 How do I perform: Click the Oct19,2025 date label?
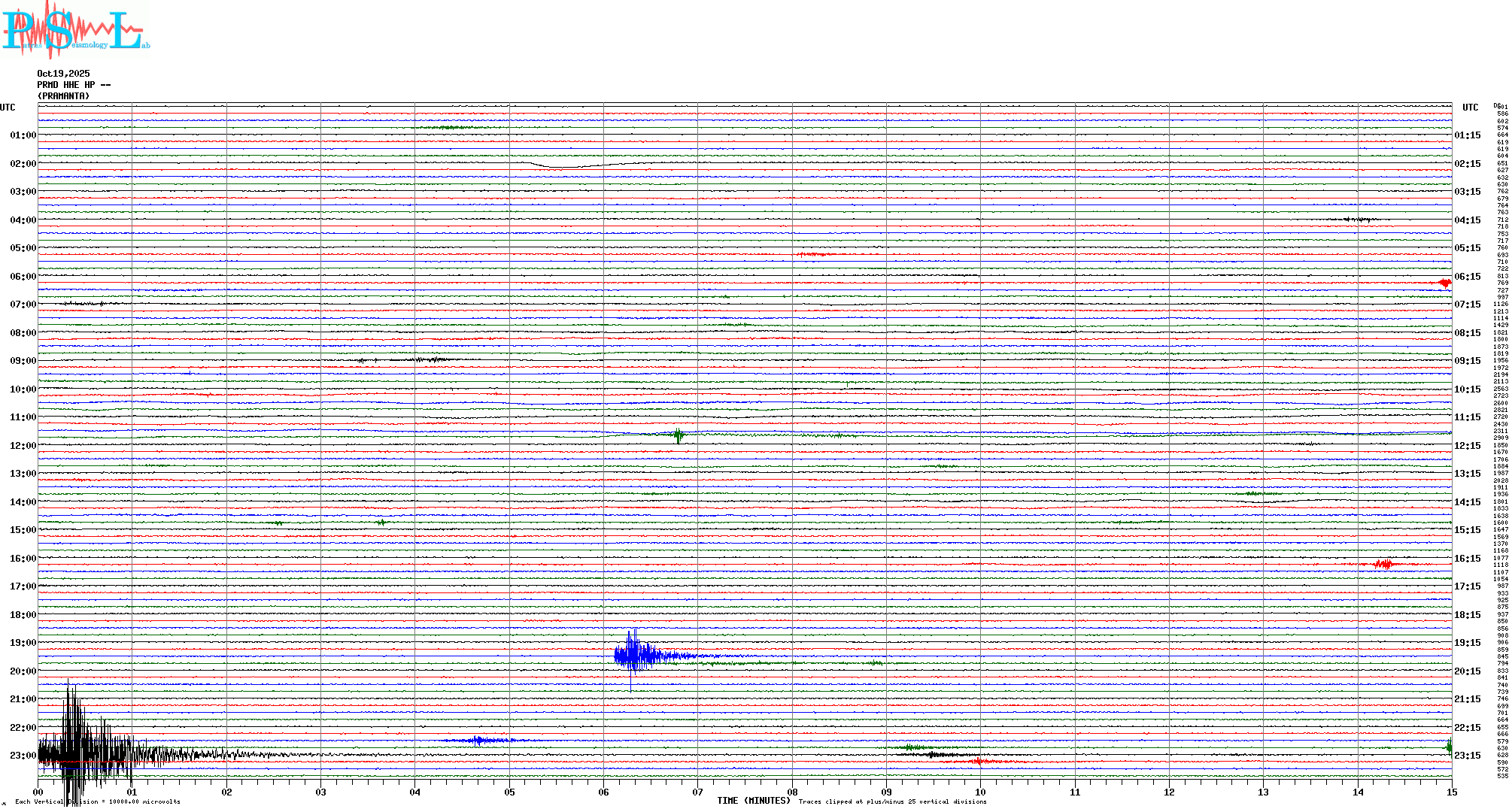tap(63, 74)
